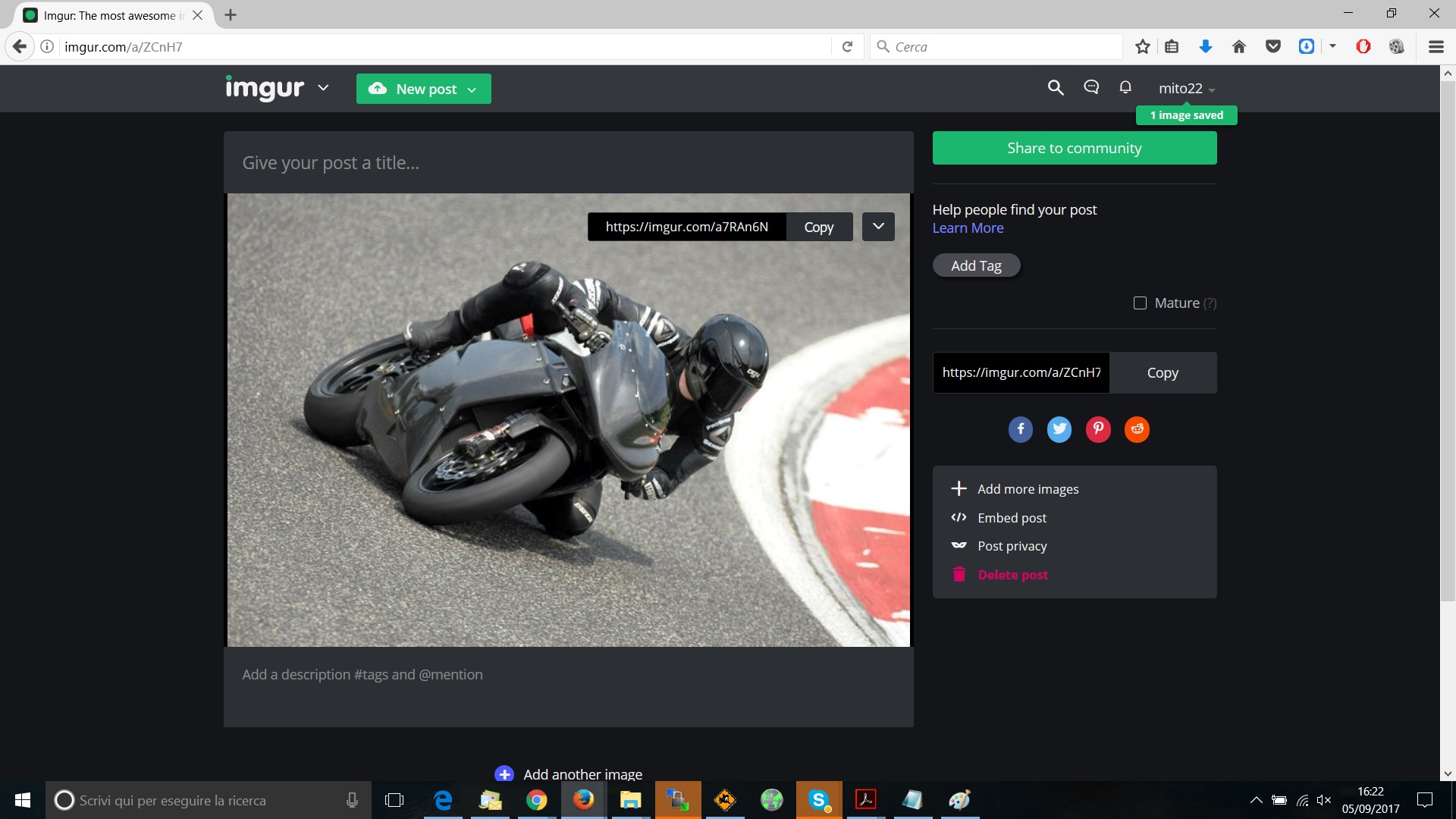Open Skype from the taskbar

819,800
